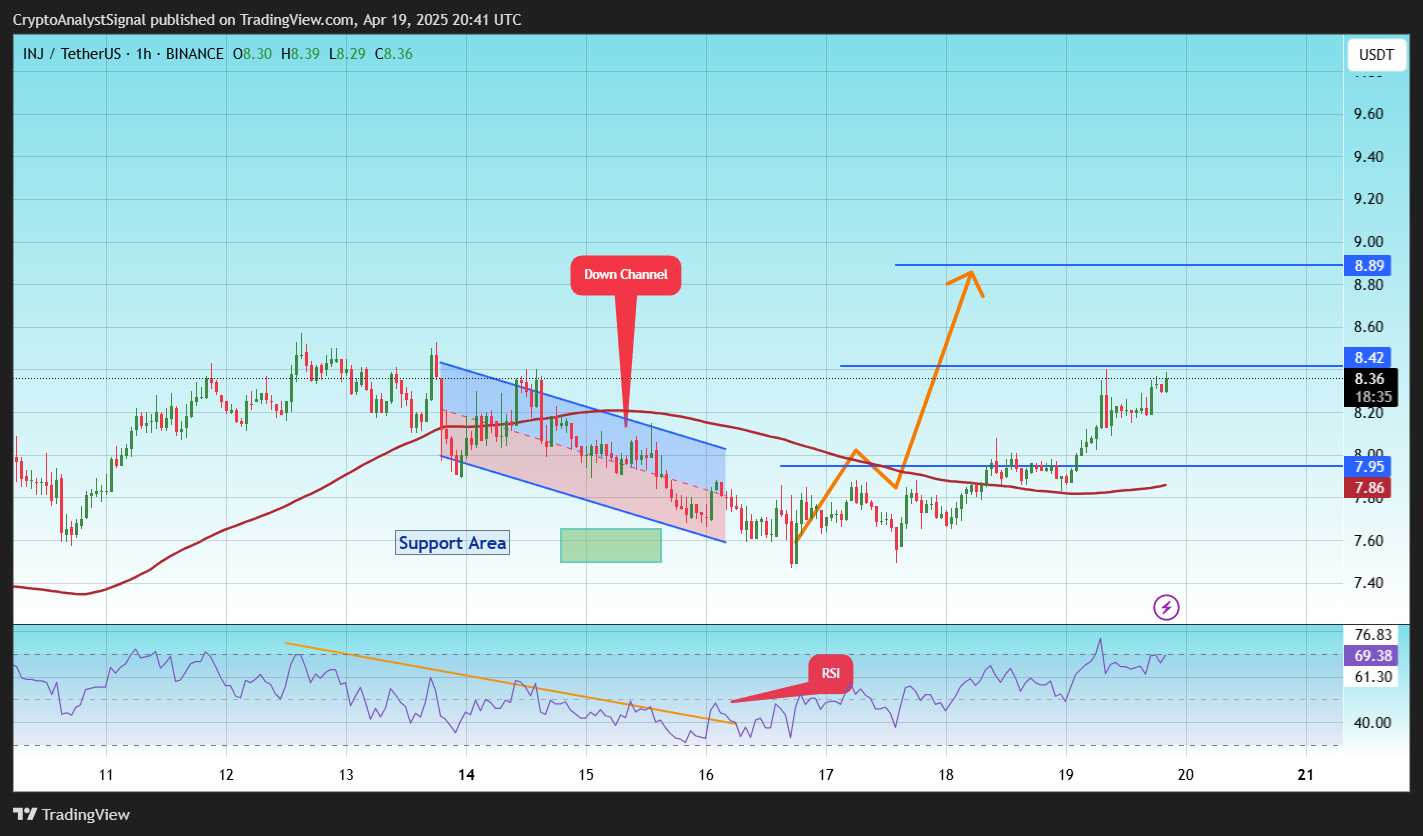1423x836 pixels.
Task: Select the Down Channel red callout label
Action: (x=626, y=276)
